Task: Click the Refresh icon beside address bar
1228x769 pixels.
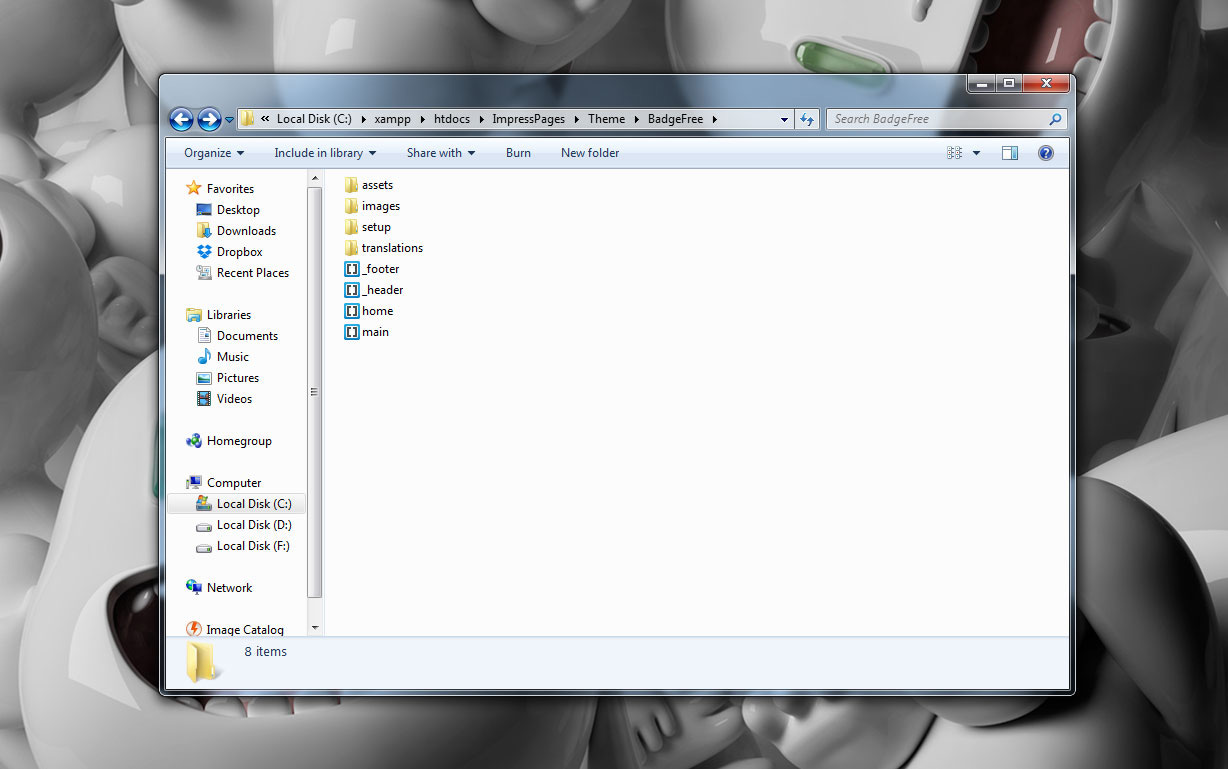Action: [807, 119]
